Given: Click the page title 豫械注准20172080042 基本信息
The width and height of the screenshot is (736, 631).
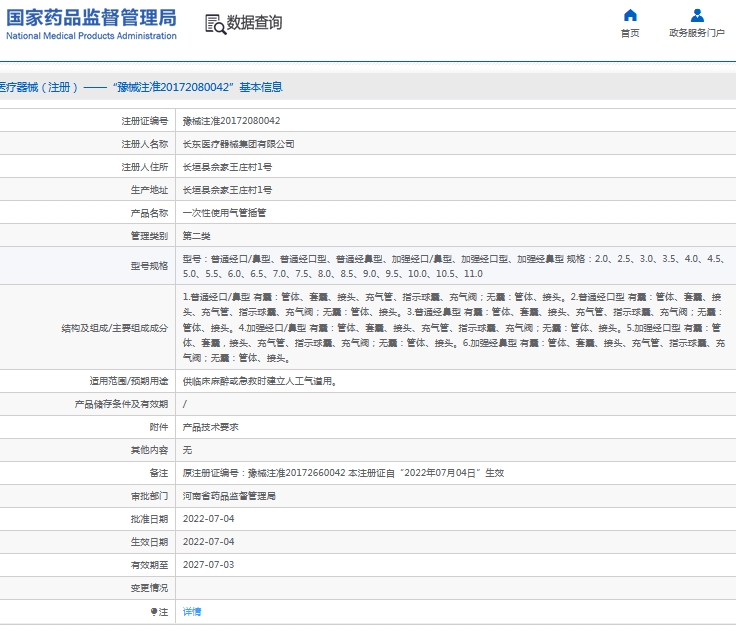Looking at the screenshot, I should tap(197, 87).
